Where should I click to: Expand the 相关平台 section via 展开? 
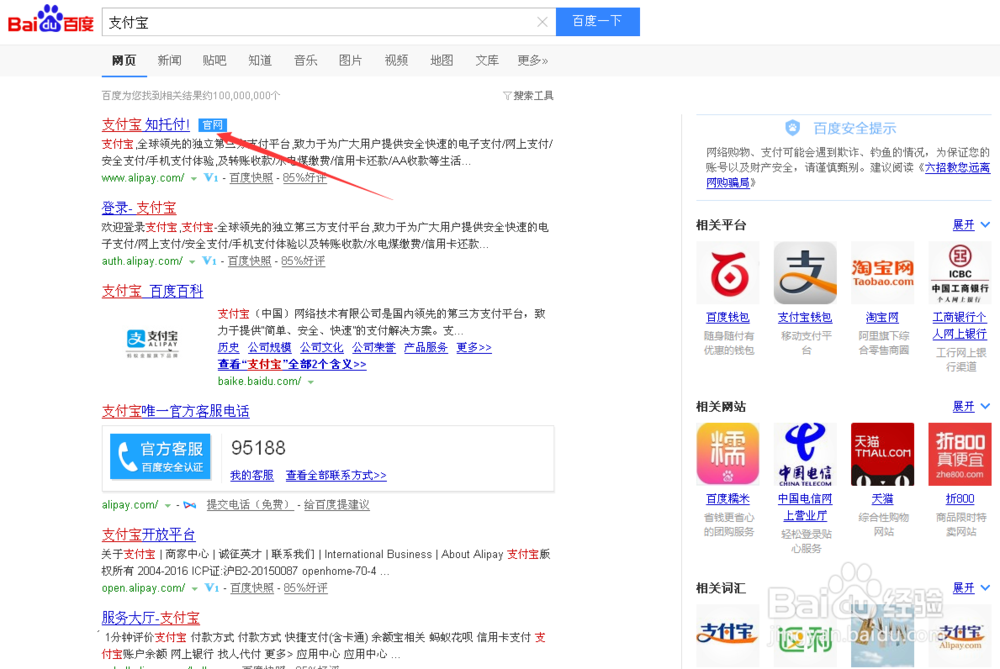(x=970, y=225)
